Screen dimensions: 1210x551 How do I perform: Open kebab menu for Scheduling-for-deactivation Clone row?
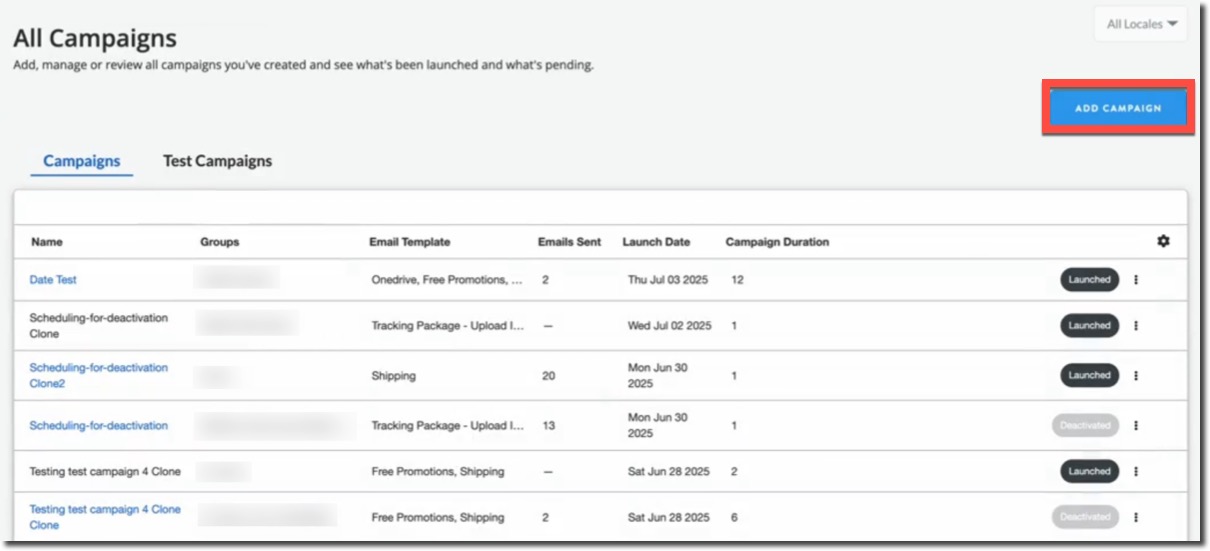pos(1136,326)
